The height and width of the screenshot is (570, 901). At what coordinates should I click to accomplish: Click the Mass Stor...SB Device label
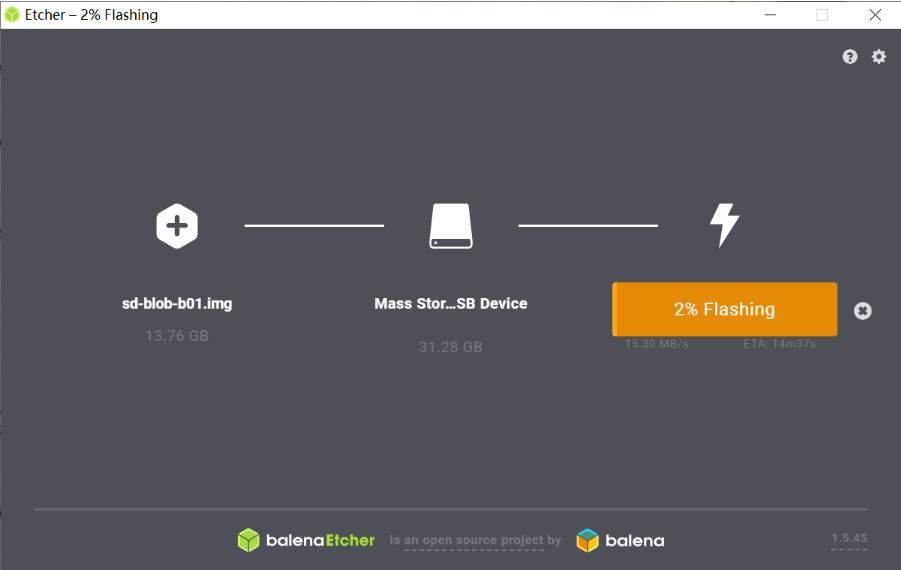[x=451, y=303]
